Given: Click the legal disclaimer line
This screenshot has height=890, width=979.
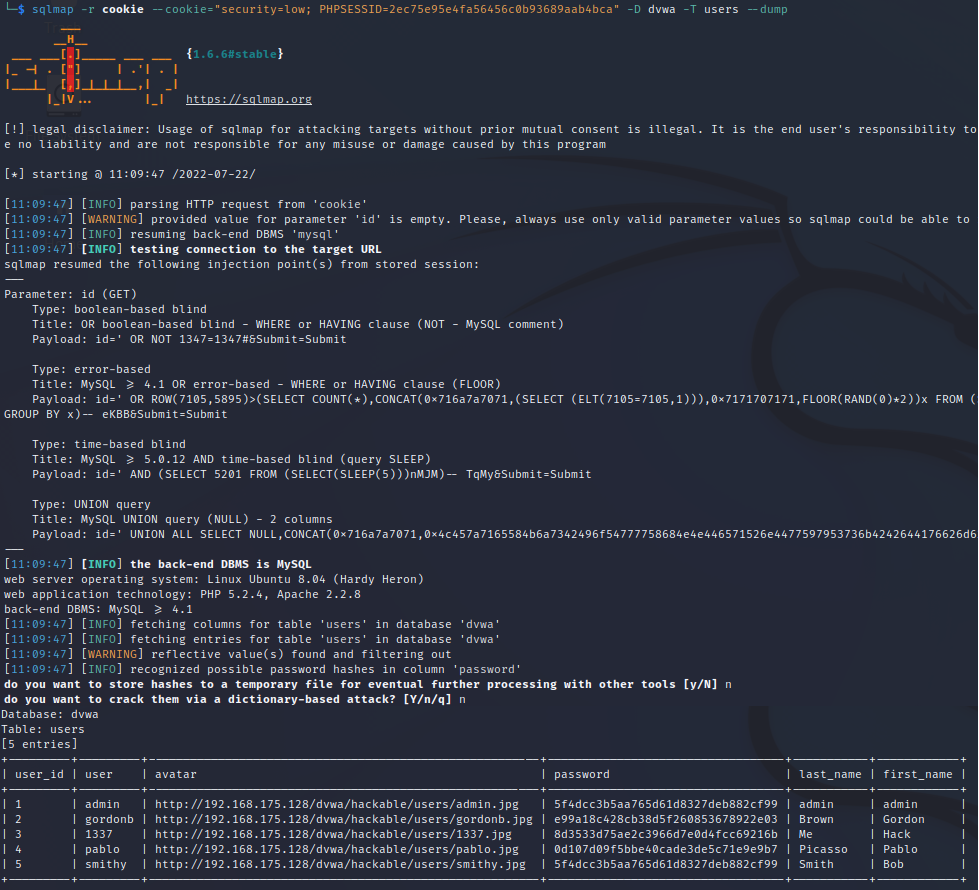Looking at the screenshot, I should [x=490, y=129].
